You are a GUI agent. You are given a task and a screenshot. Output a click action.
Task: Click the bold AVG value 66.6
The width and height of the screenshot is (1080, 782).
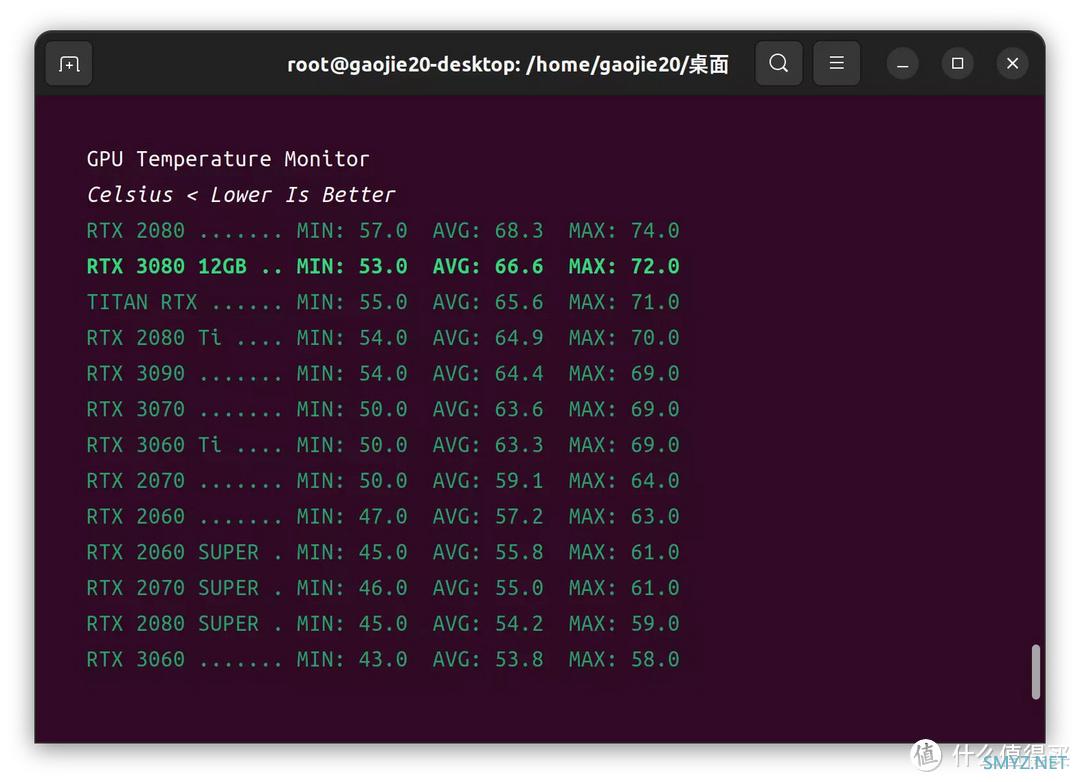519,267
